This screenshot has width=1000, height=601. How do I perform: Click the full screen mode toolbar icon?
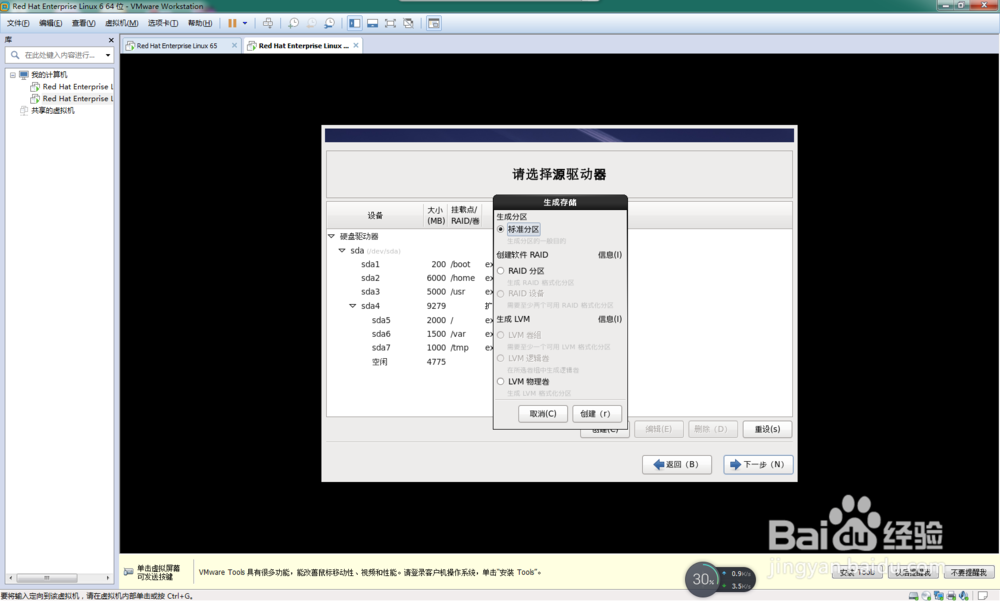click(x=390, y=23)
